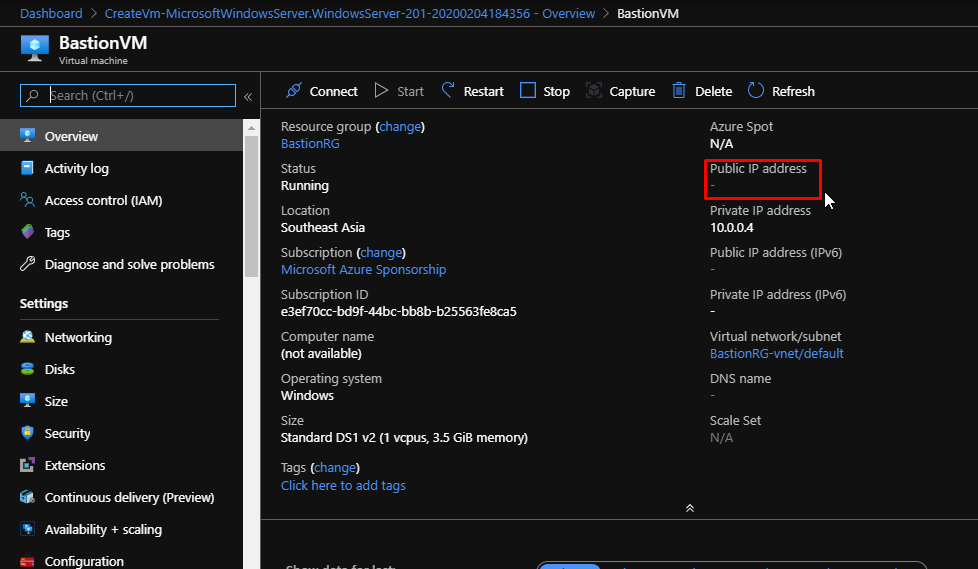Open the BastionRG resource group link
978x569 pixels.
click(x=310, y=143)
